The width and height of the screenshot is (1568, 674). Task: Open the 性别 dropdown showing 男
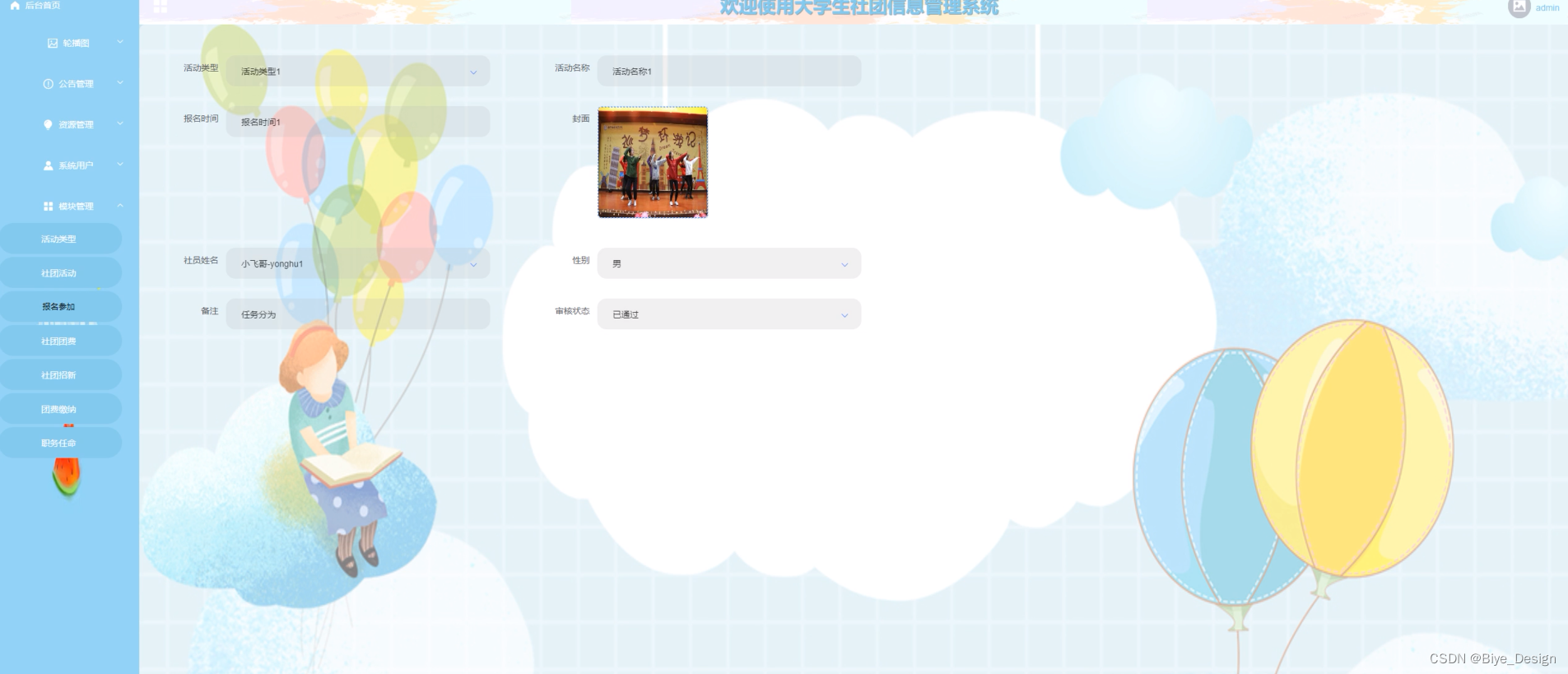[729, 263]
